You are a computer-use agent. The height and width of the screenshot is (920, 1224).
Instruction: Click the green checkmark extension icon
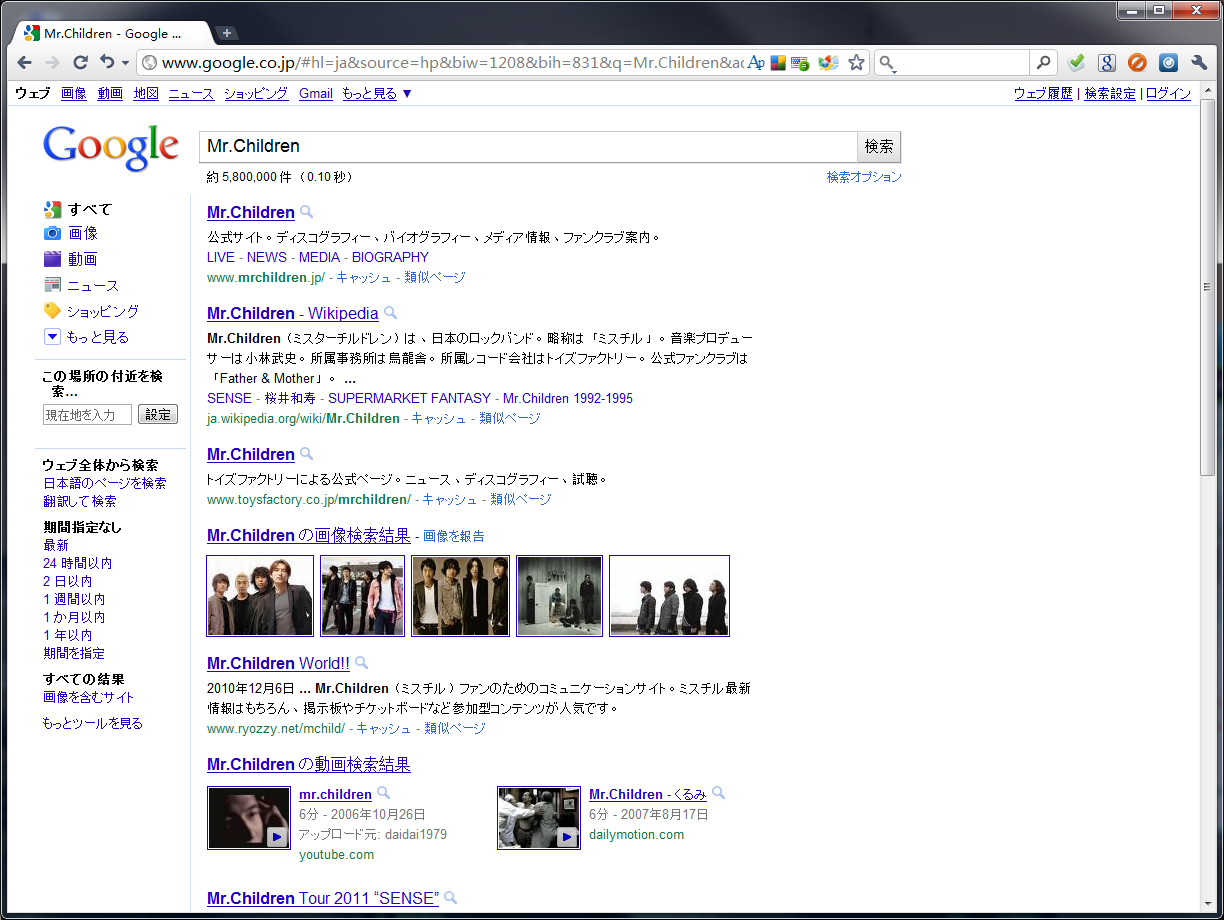pos(1076,63)
